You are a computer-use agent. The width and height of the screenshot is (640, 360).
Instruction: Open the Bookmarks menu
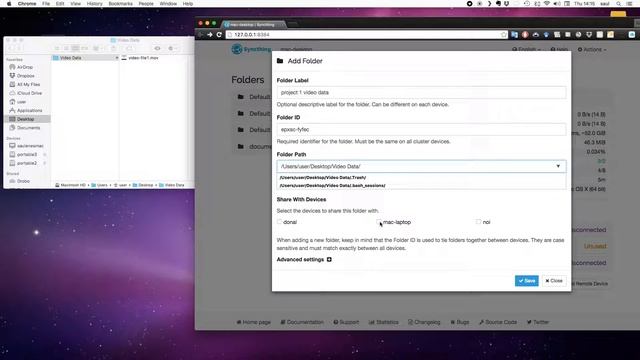click(x=120, y=3)
